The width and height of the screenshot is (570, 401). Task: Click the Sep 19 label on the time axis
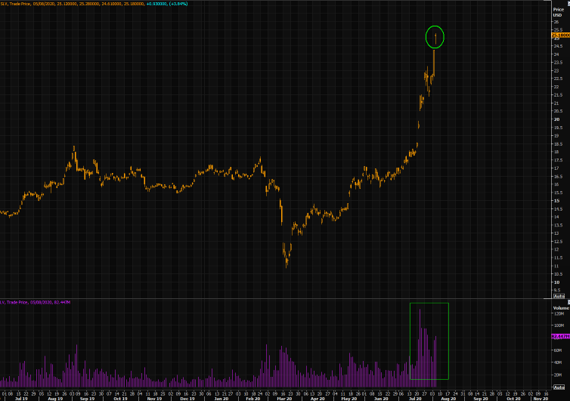click(x=87, y=398)
